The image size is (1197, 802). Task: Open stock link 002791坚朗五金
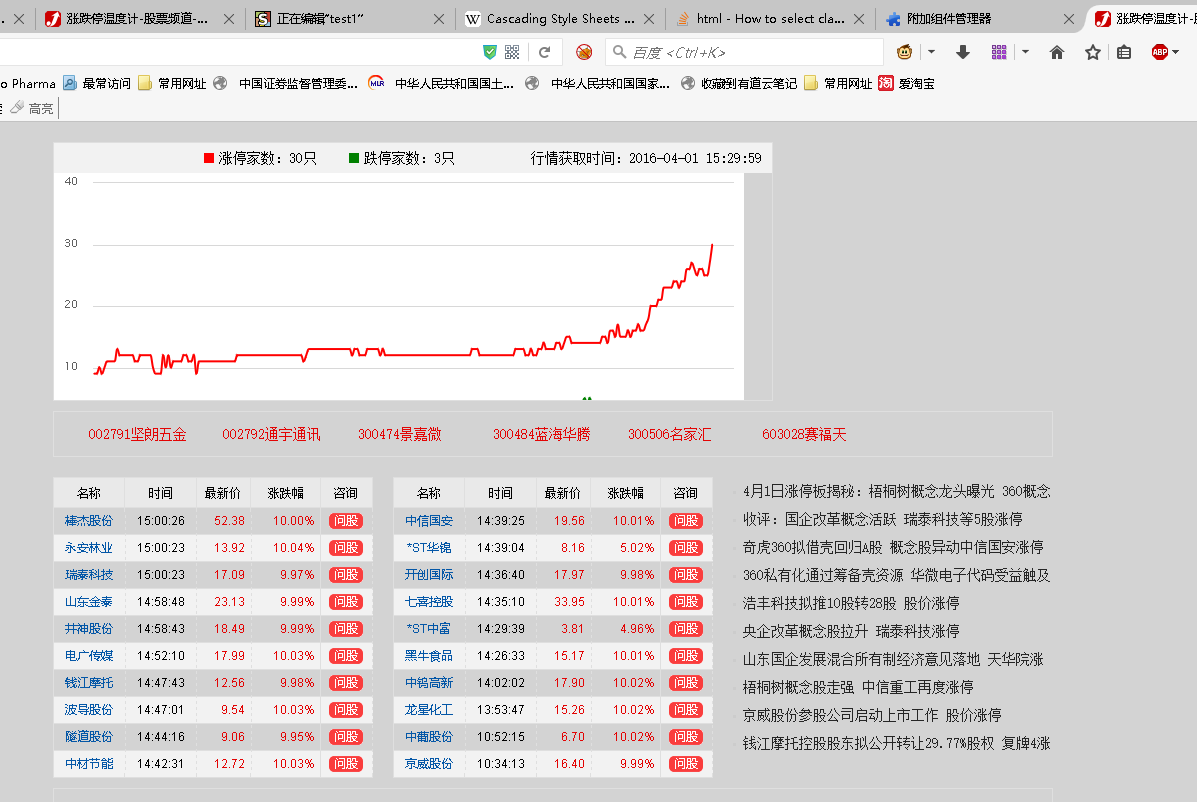point(137,434)
